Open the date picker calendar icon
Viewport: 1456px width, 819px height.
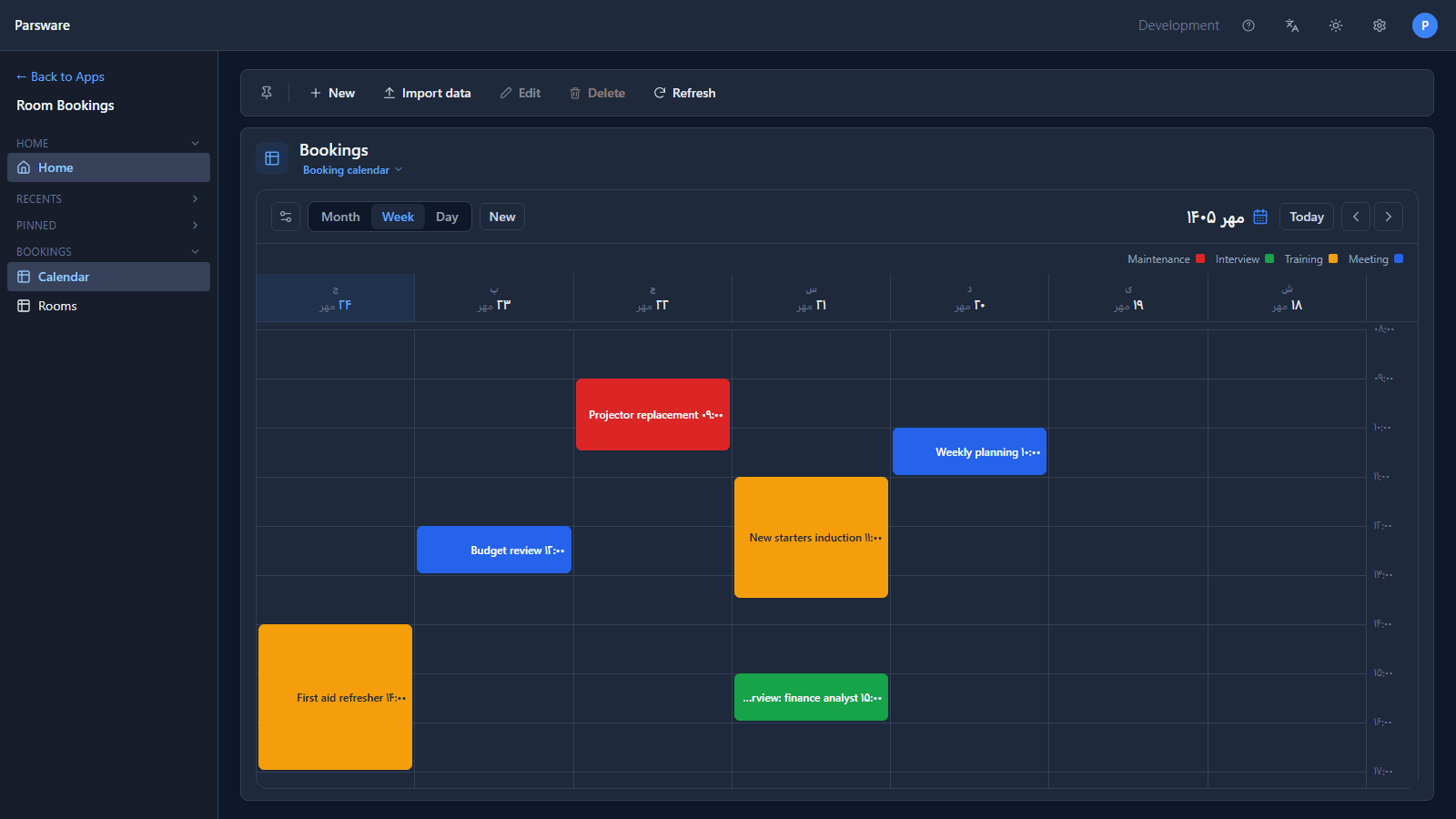(x=1260, y=217)
